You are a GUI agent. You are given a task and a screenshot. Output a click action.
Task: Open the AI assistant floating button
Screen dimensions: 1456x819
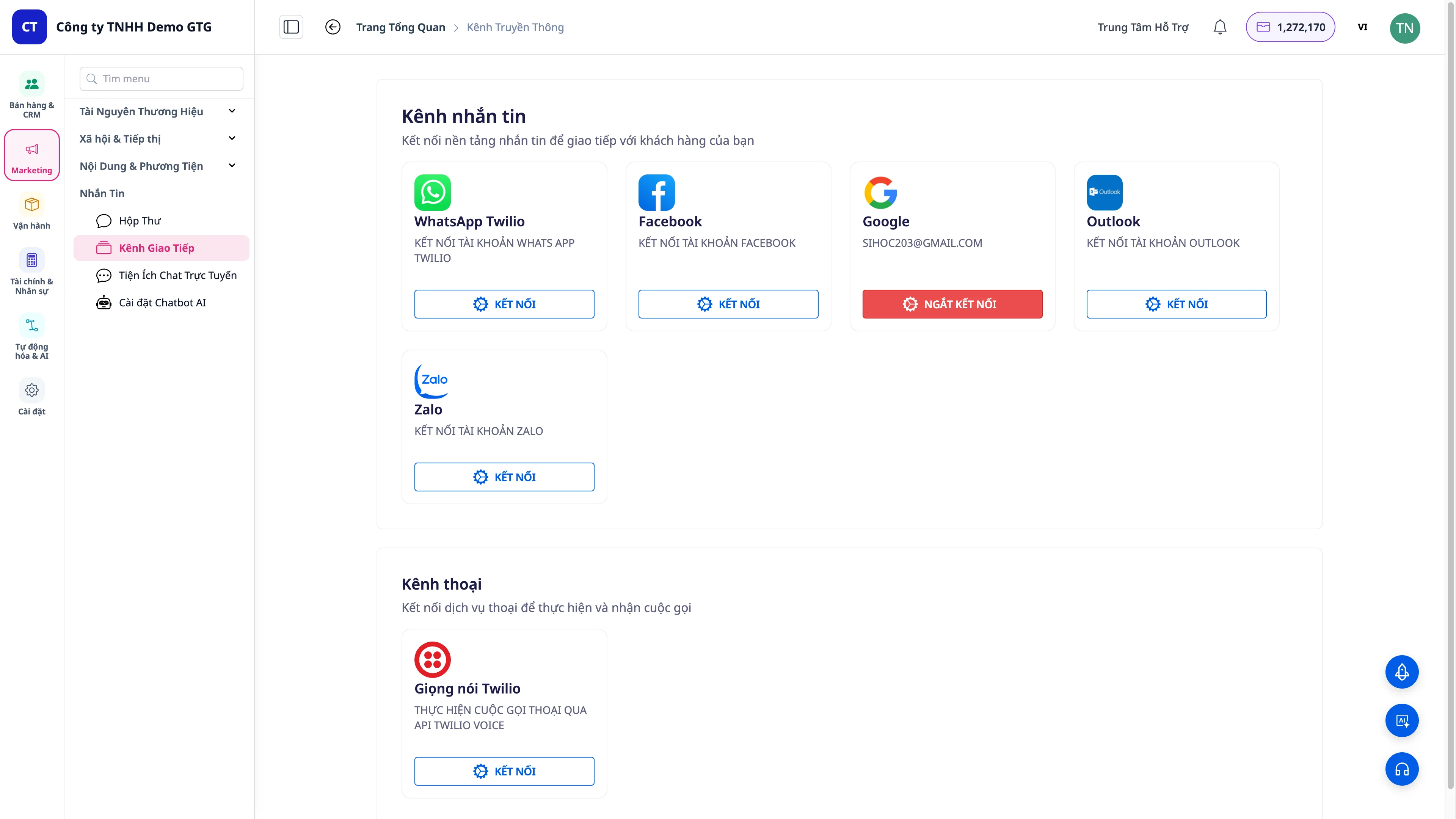1402,720
